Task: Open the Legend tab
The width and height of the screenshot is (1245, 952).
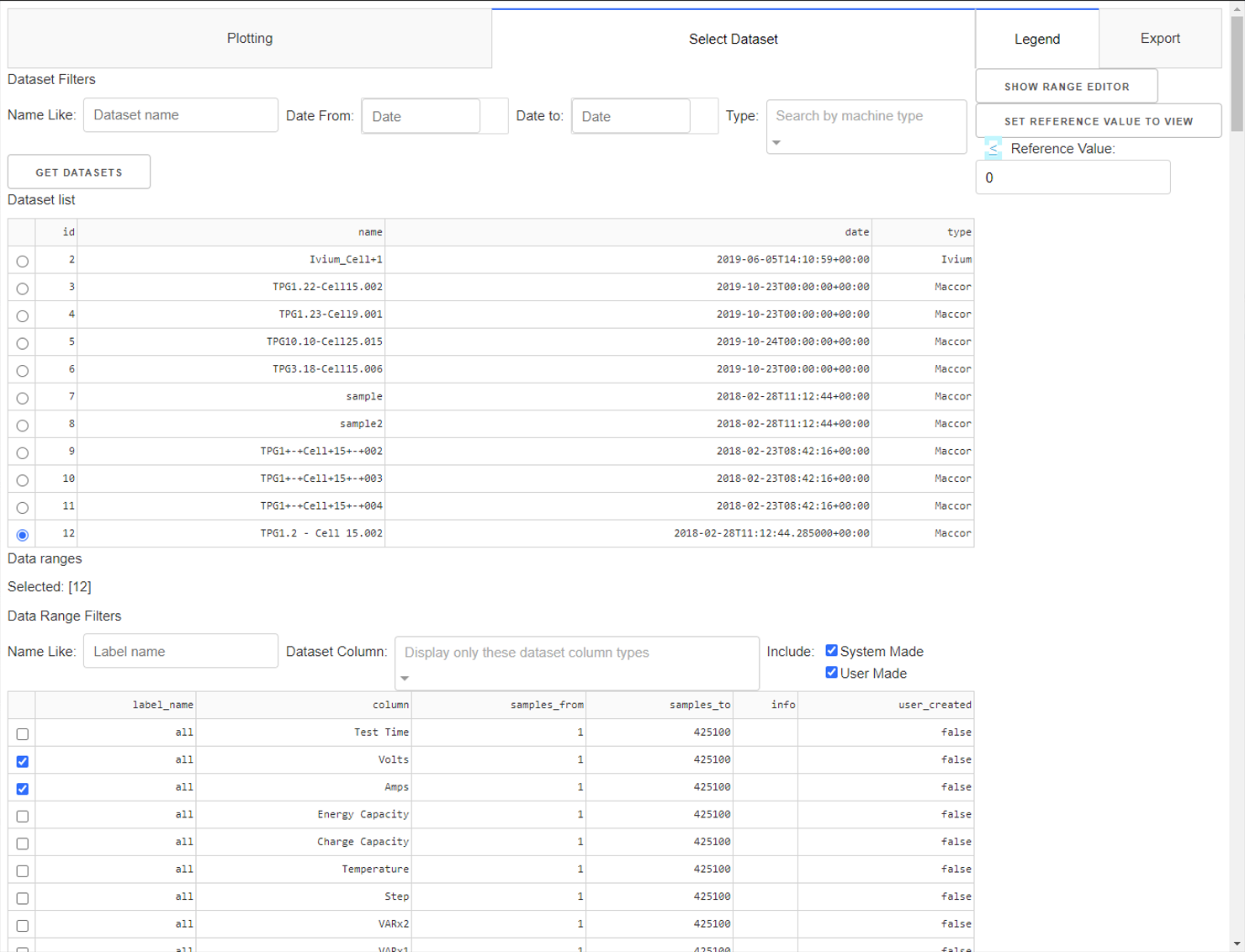Action: click(1037, 39)
